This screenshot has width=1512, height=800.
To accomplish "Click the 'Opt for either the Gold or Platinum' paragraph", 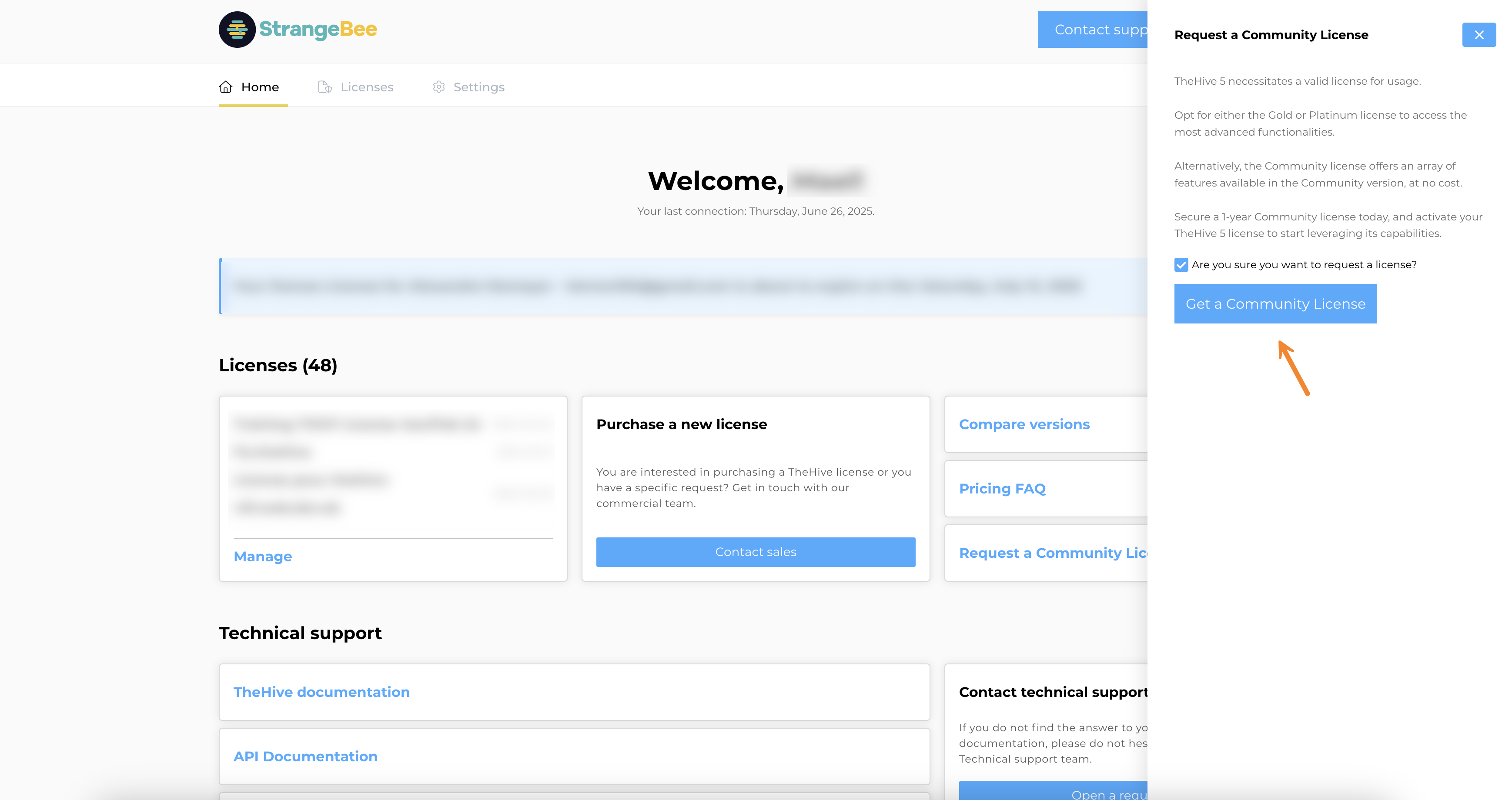I will [x=1321, y=124].
